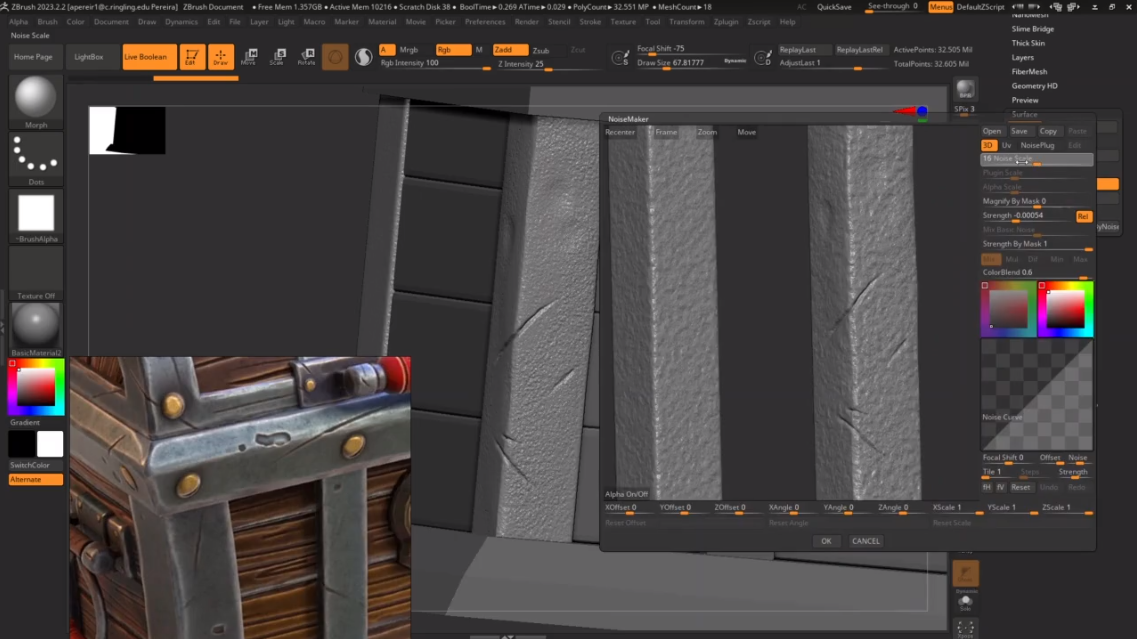Click the Frame icon at bottom right shelf
The width and height of the screenshot is (1137, 639).
[x=965, y=628]
